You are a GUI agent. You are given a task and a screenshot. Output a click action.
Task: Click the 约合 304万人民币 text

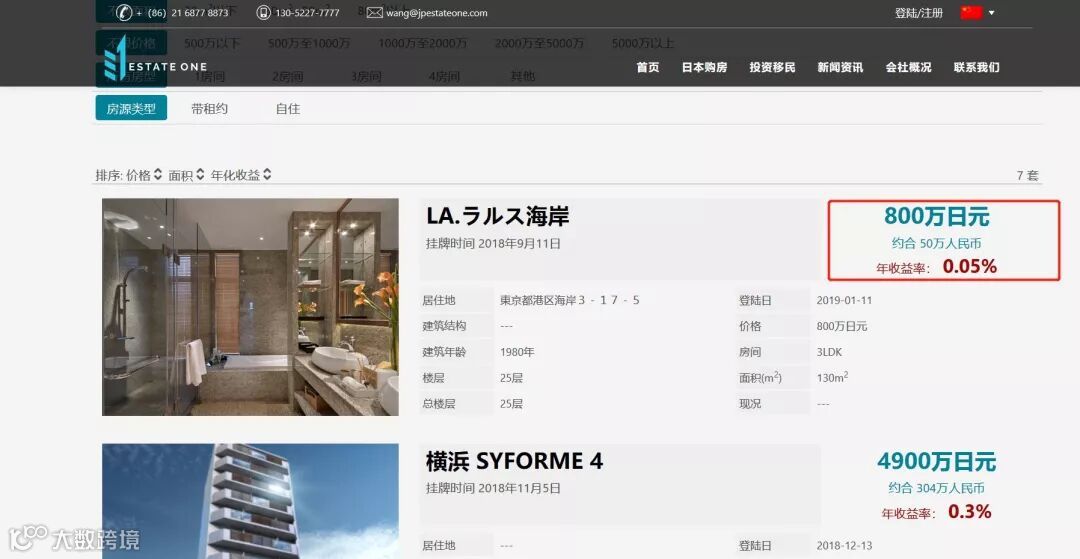pos(937,488)
